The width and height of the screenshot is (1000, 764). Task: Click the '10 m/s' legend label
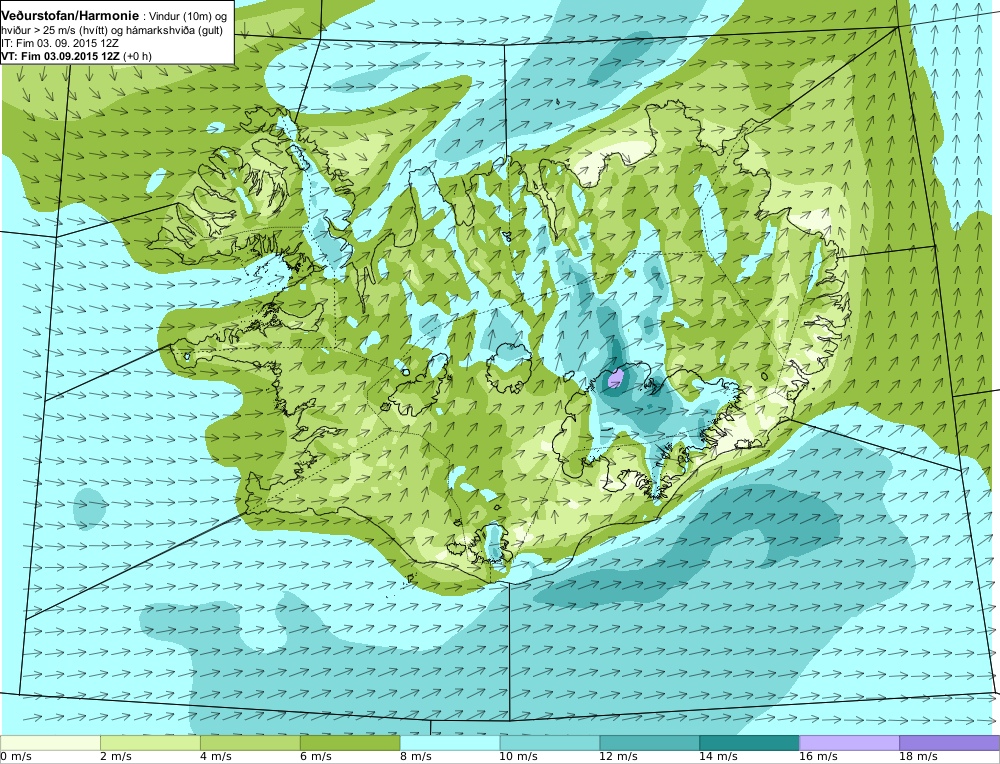tap(518, 757)
